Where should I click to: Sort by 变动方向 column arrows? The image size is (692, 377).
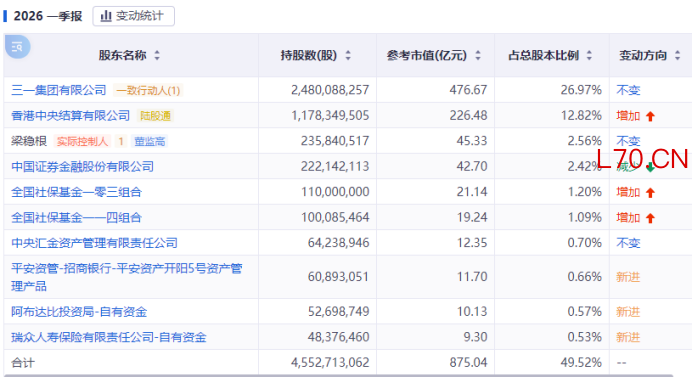(x=677, y=56)
